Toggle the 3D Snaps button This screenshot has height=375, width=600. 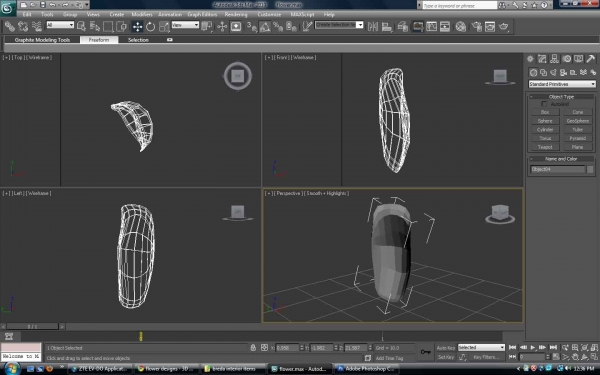(x=251, y=26)
